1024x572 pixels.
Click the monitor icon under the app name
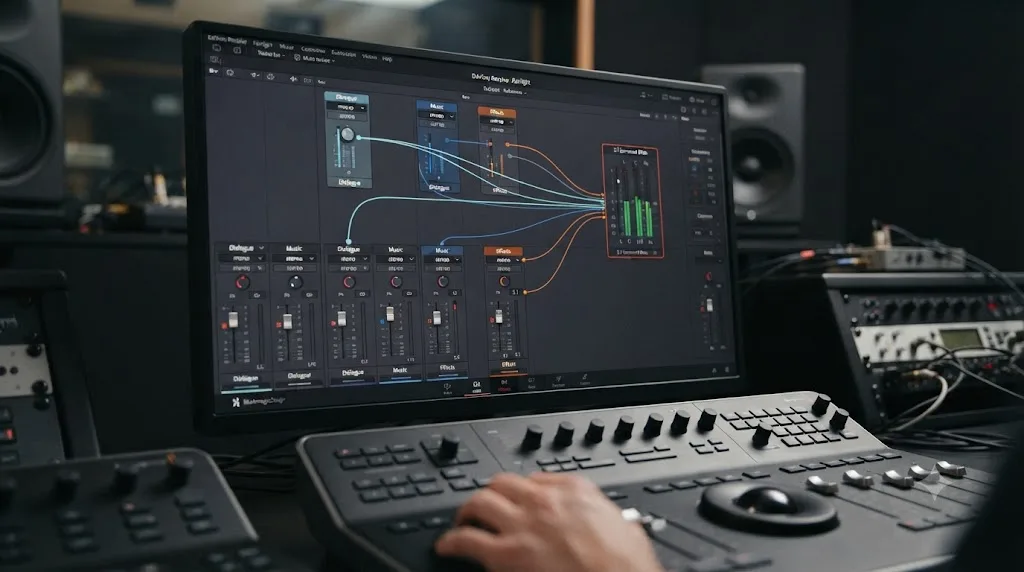tap(216, 48)
